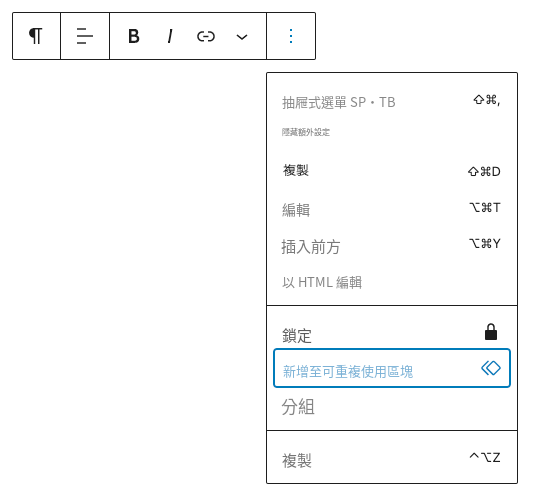Click 複製 with the ^⌥Z shortcut
This screenshot has height=501, width=535.
pos(392,458)
